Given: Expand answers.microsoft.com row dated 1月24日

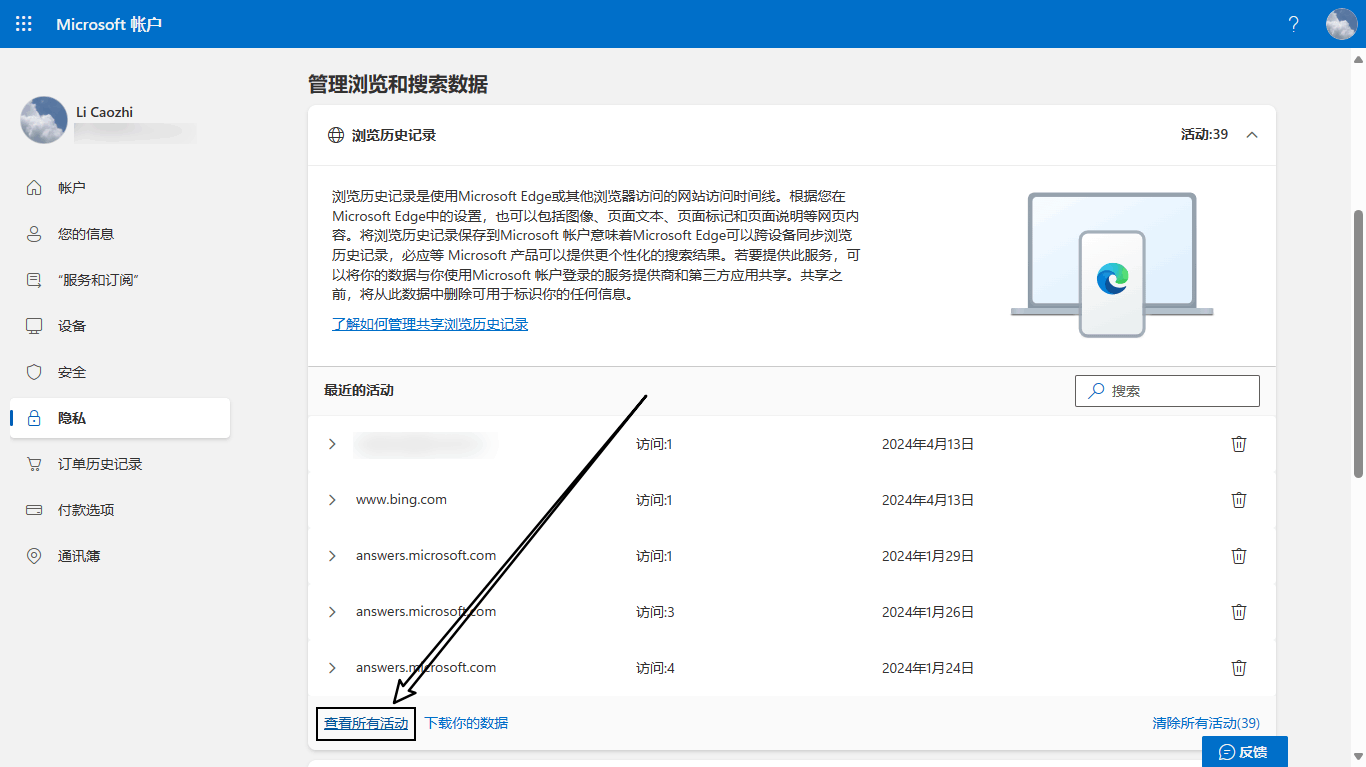Looking at the screenshot, I should (333, 668).
